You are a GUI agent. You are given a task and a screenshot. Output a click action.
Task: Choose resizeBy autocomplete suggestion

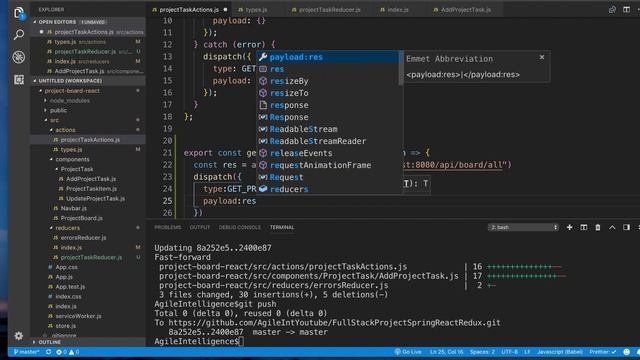click(328, 81)
